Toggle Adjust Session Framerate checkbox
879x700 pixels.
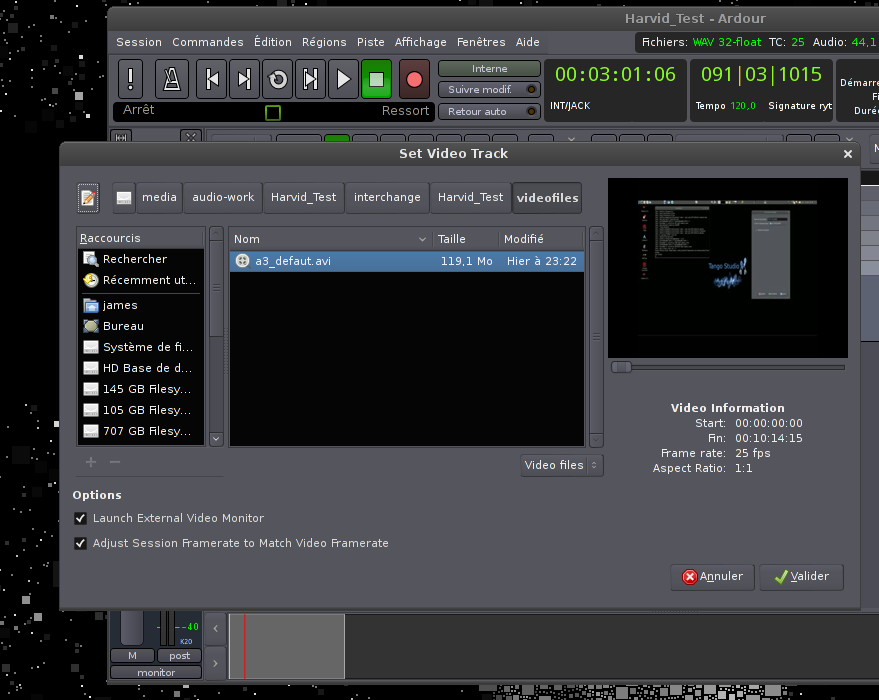pos(80,543)
